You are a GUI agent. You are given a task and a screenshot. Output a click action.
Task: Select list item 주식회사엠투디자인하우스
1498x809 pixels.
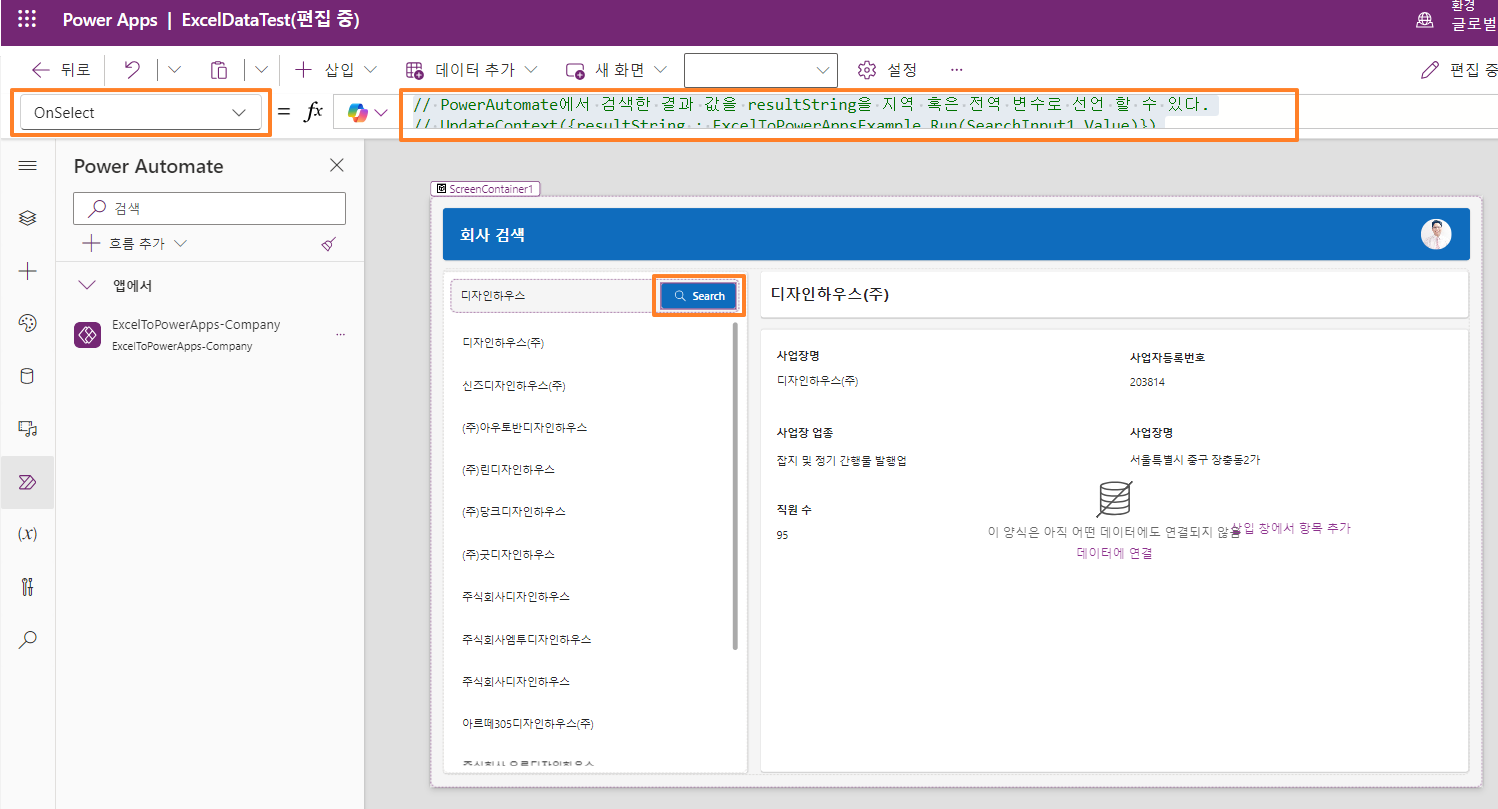[x=526, y=639]
